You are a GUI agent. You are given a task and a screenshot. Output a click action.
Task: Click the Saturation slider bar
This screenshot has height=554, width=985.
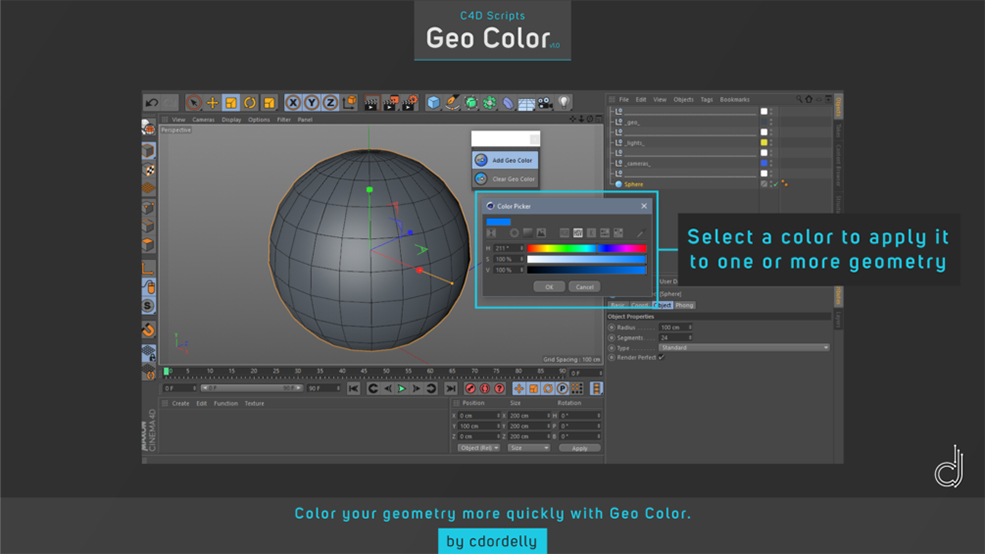(x=586, y=259)
